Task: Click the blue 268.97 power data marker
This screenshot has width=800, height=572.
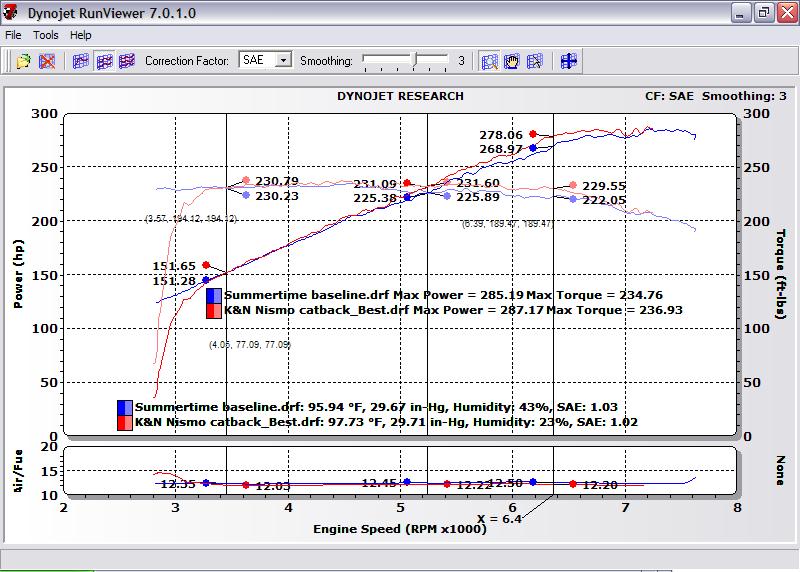Action: tap(533, 148)
